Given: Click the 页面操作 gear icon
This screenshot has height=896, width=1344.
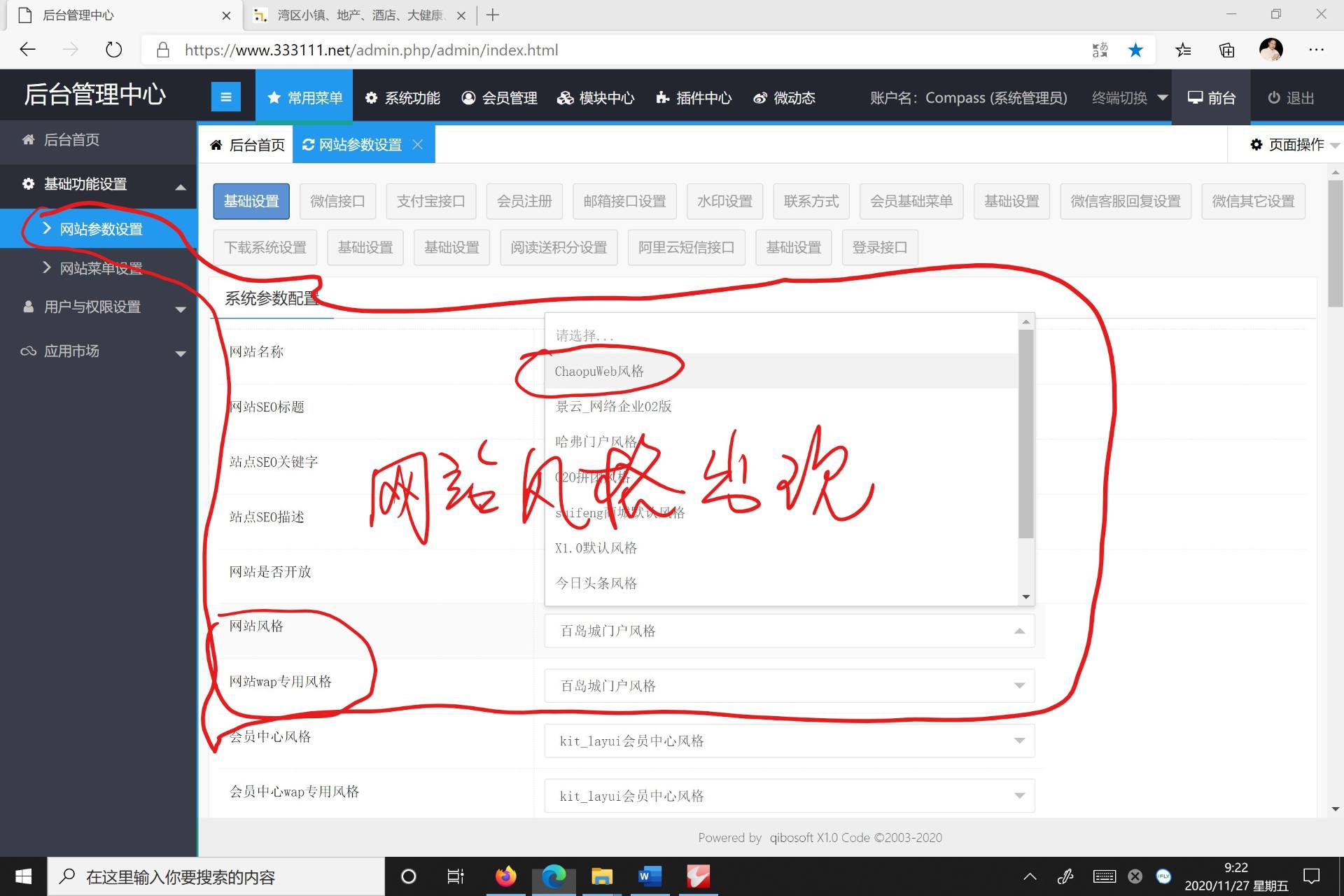Looking at the screenshot, I should [x=1256, y=145].
